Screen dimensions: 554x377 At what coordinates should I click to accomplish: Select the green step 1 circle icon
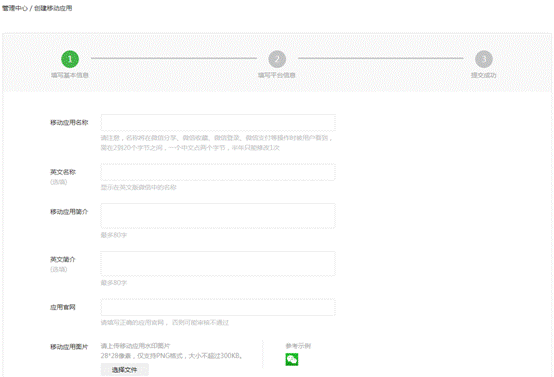70,59
